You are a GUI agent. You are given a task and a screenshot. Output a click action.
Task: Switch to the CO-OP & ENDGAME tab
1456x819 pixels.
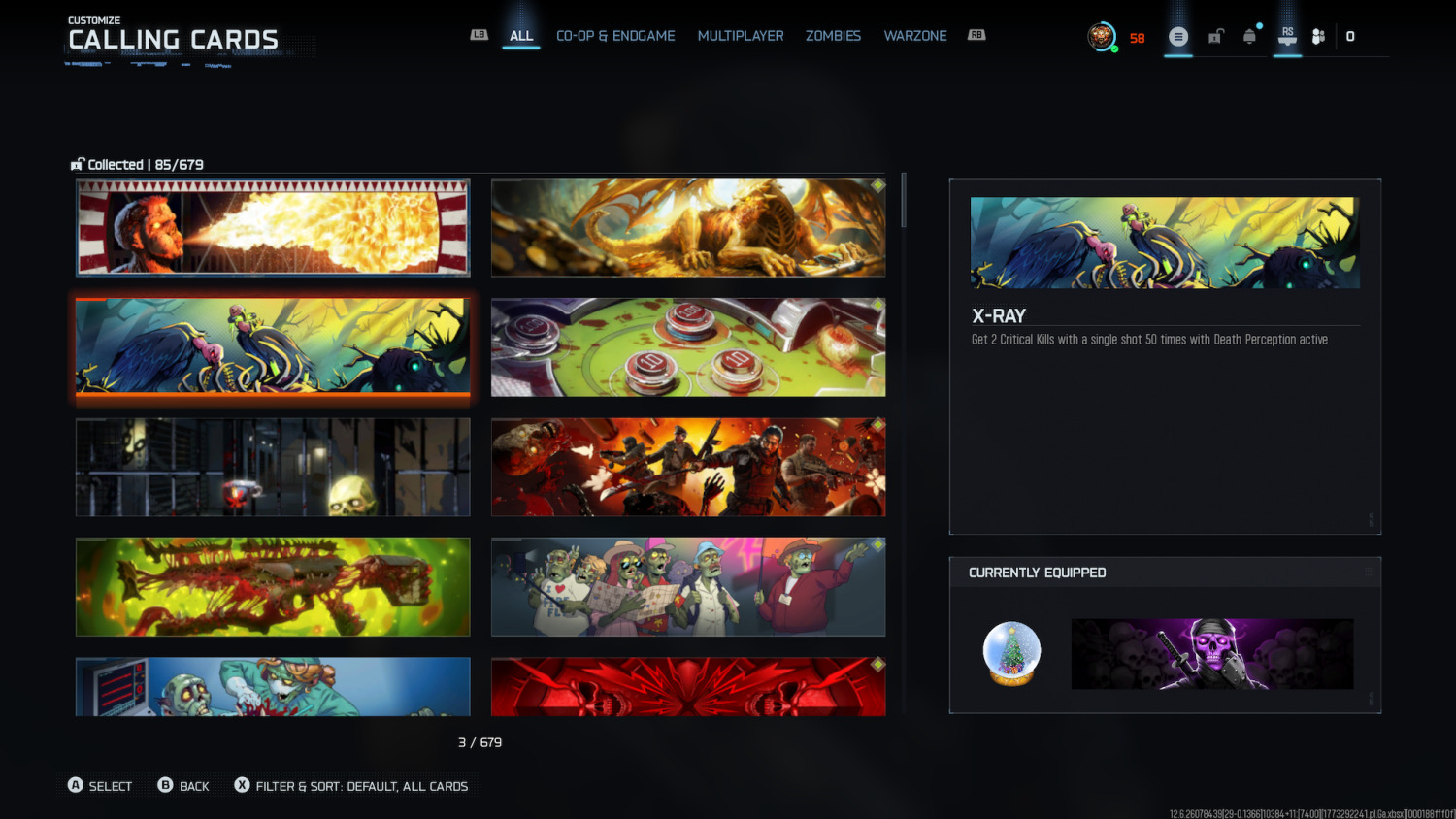(x=615, y=36)
